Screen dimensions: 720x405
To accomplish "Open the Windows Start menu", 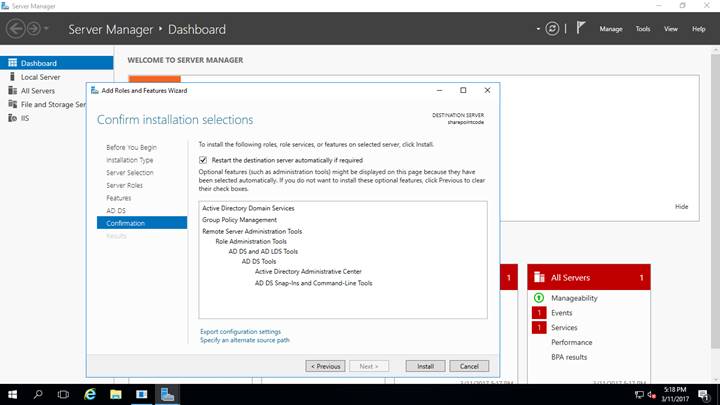I will pyautogui.click(x=12, y=394).
